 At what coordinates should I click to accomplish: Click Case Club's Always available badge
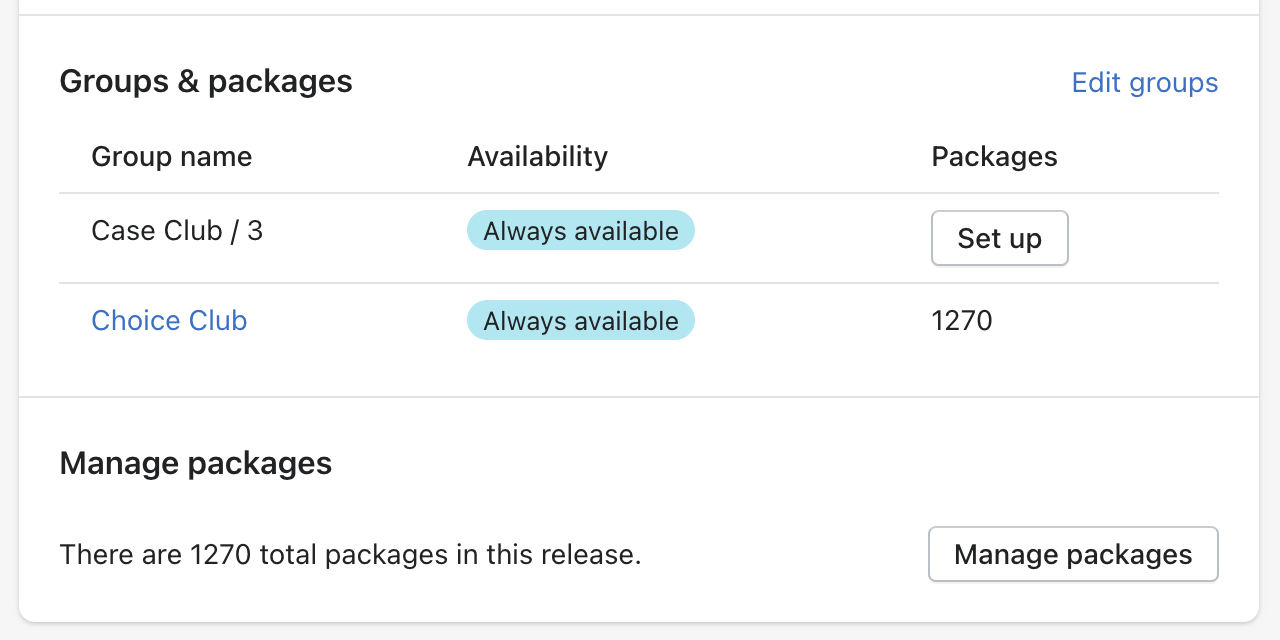pos(580,231)
